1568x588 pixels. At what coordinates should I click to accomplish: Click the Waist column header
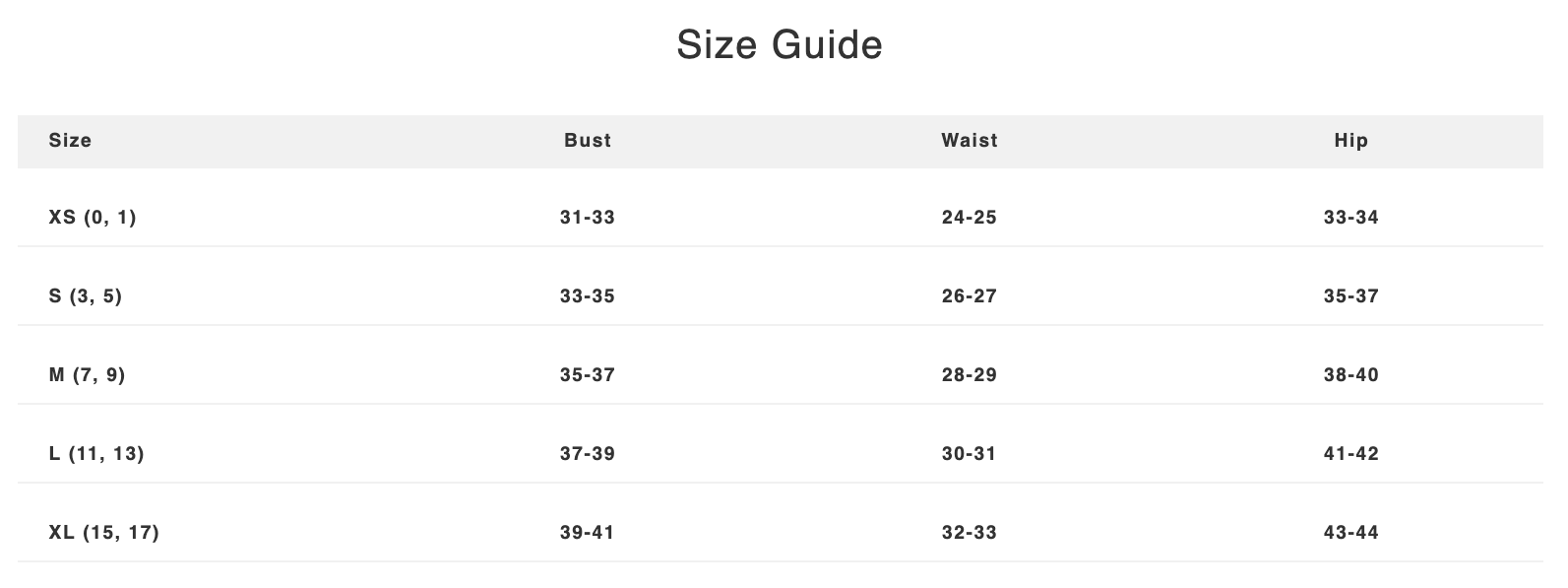[x=970, y=141]
